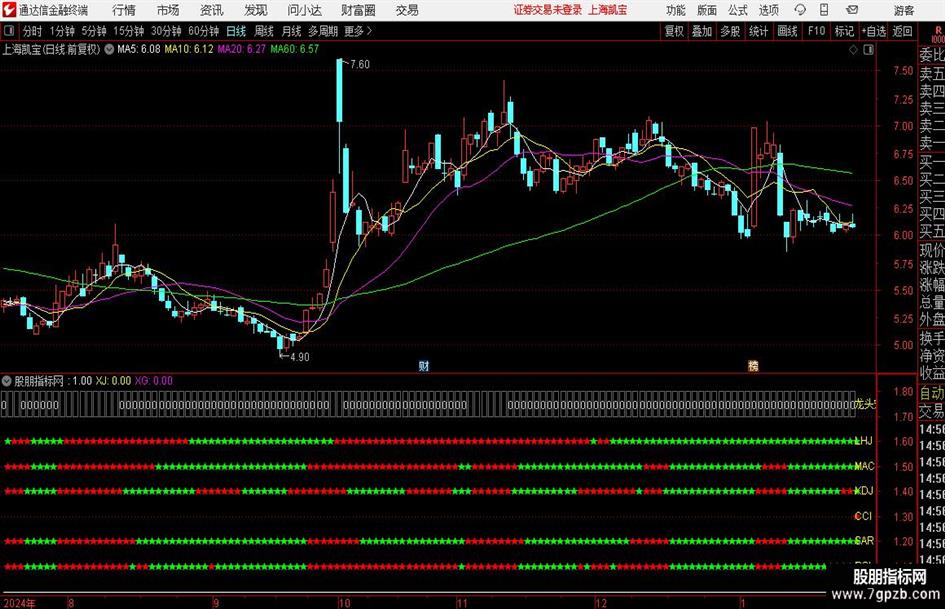This screenshot has height=609, width=945.
Task: Click the 画线 drawing toolbar button
Action: (x=787, y=31)
